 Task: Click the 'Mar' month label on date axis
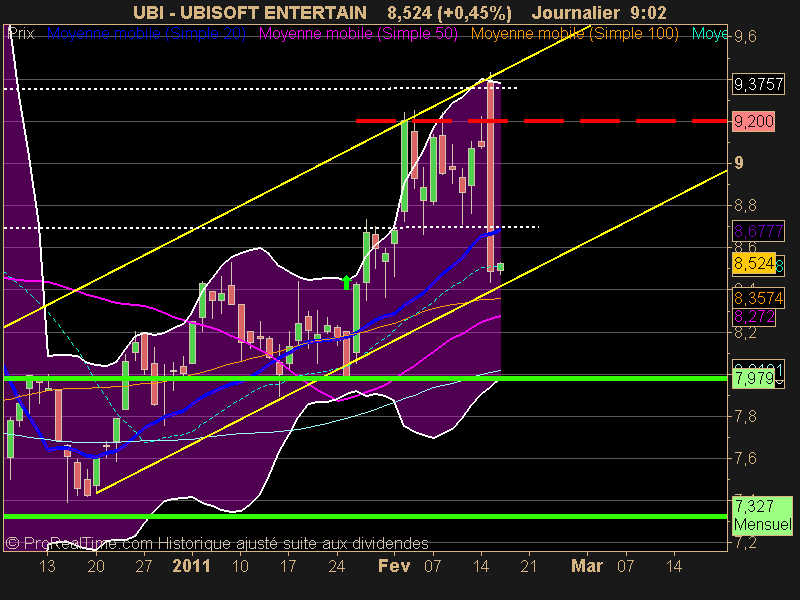pos(587,566)
